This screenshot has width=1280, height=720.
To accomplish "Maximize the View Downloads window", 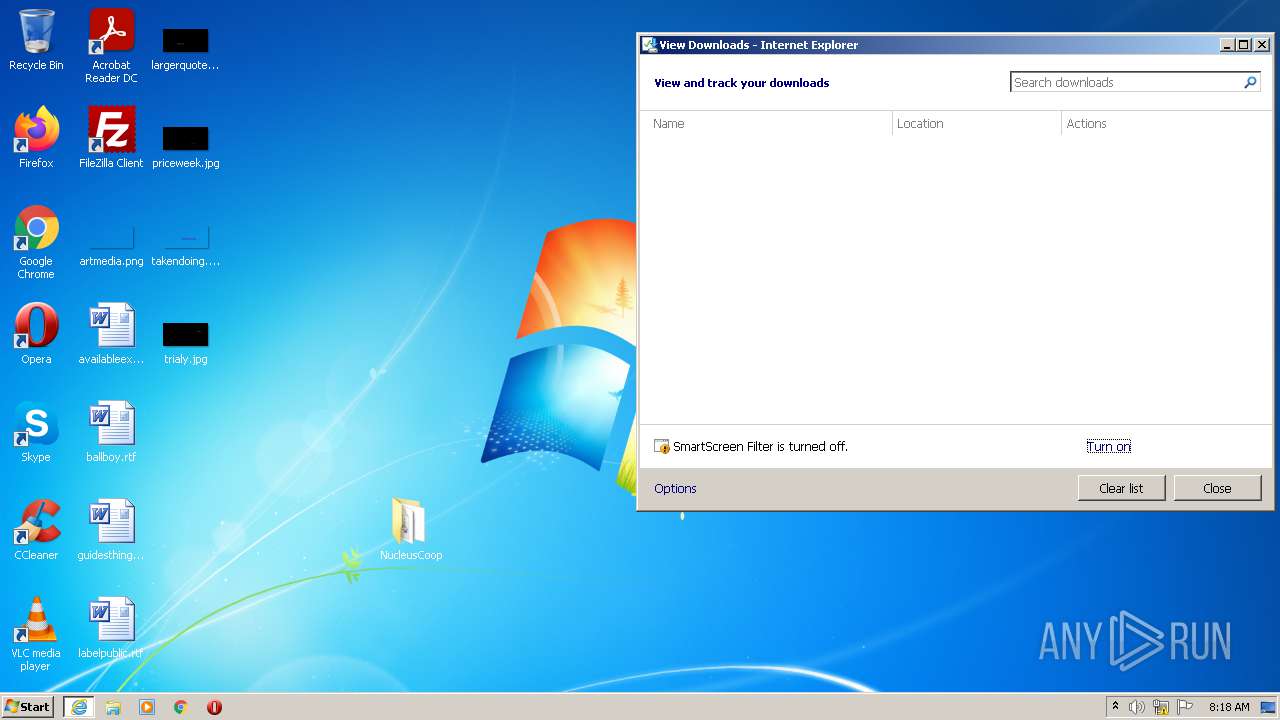I will pos(1244,45).
